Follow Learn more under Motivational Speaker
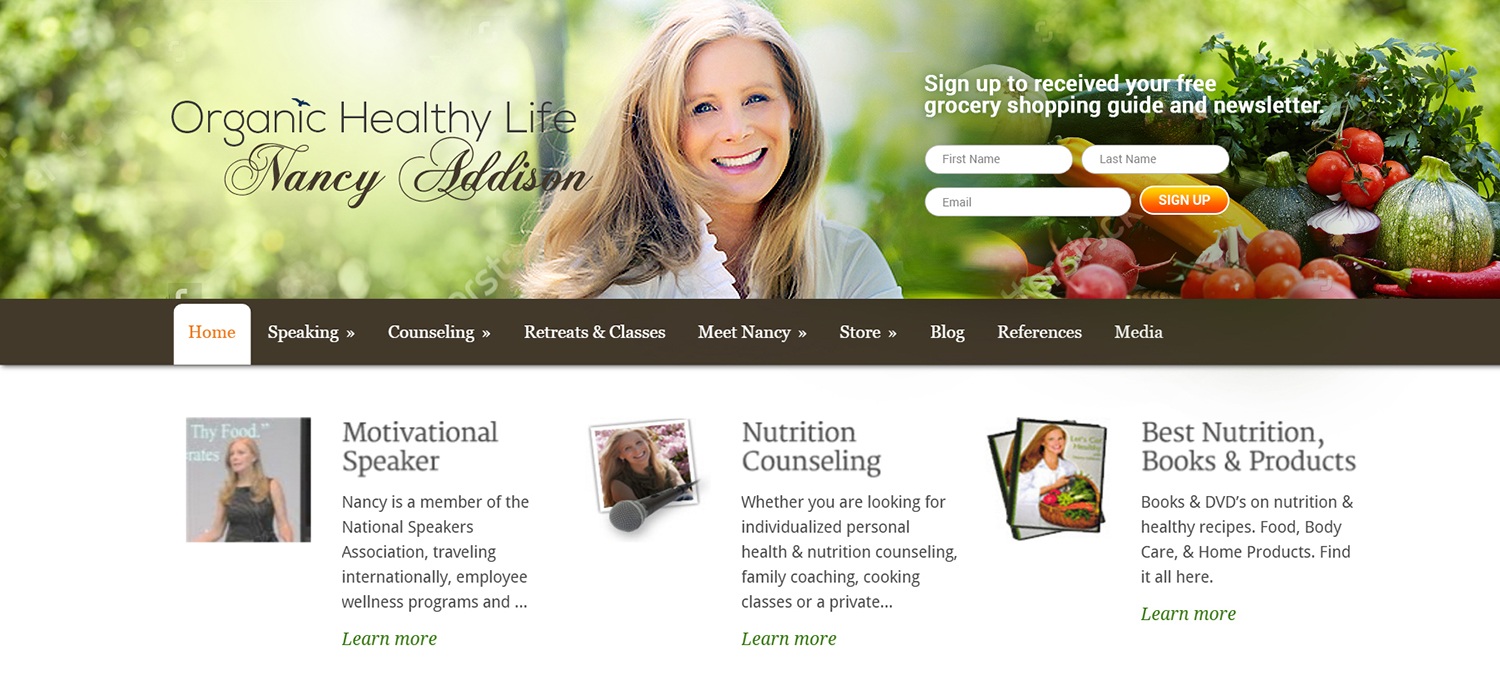The image size is (1500, 695). (x=389, y=638)
